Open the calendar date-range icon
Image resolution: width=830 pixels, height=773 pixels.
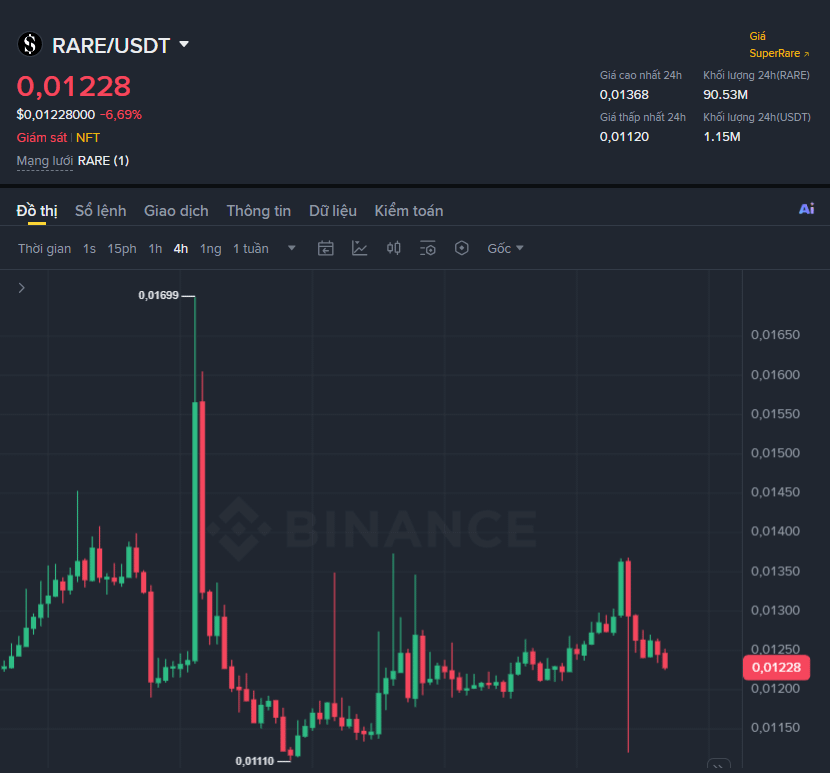pos(326,248)
